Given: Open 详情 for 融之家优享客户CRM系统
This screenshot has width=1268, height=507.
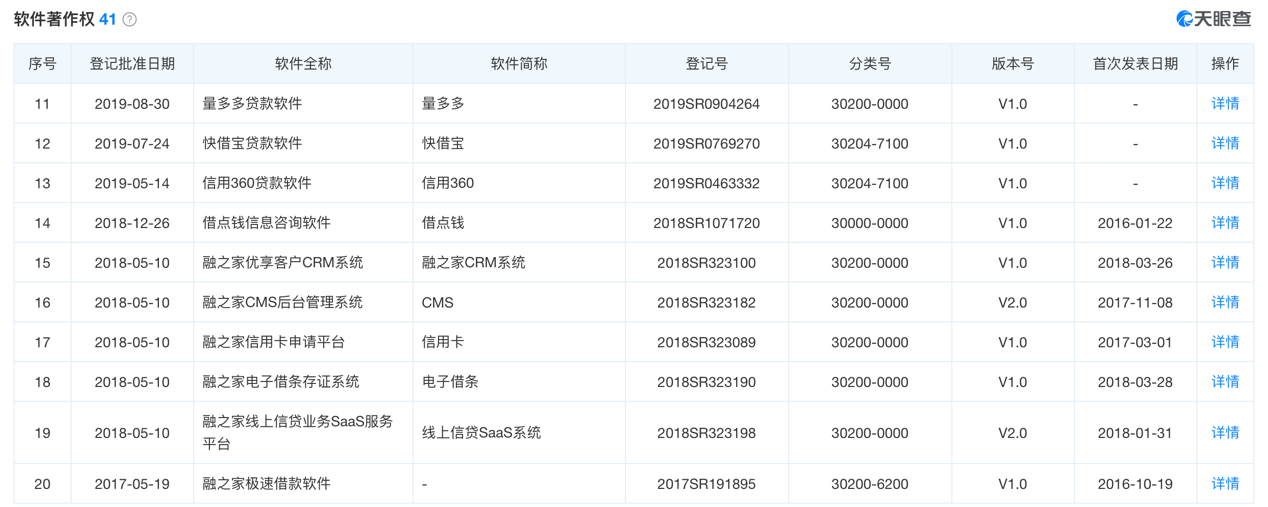Looking at the screenshot, I should coord(1224,262).
